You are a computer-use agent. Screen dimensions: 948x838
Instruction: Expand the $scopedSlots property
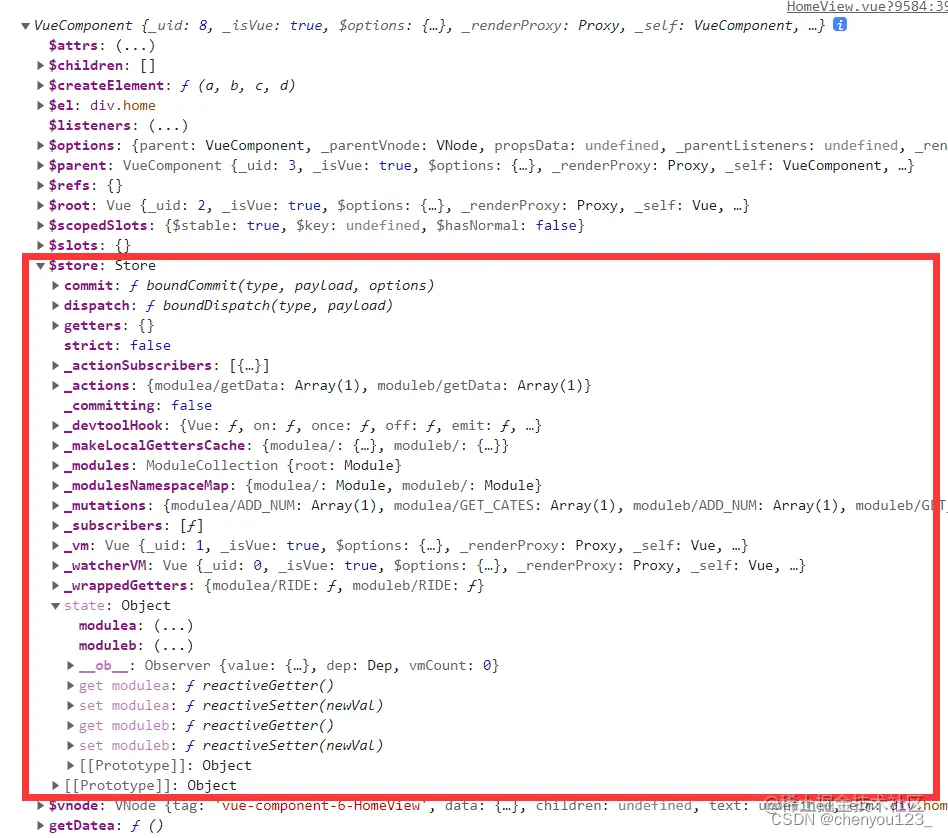tap(41, 226)
